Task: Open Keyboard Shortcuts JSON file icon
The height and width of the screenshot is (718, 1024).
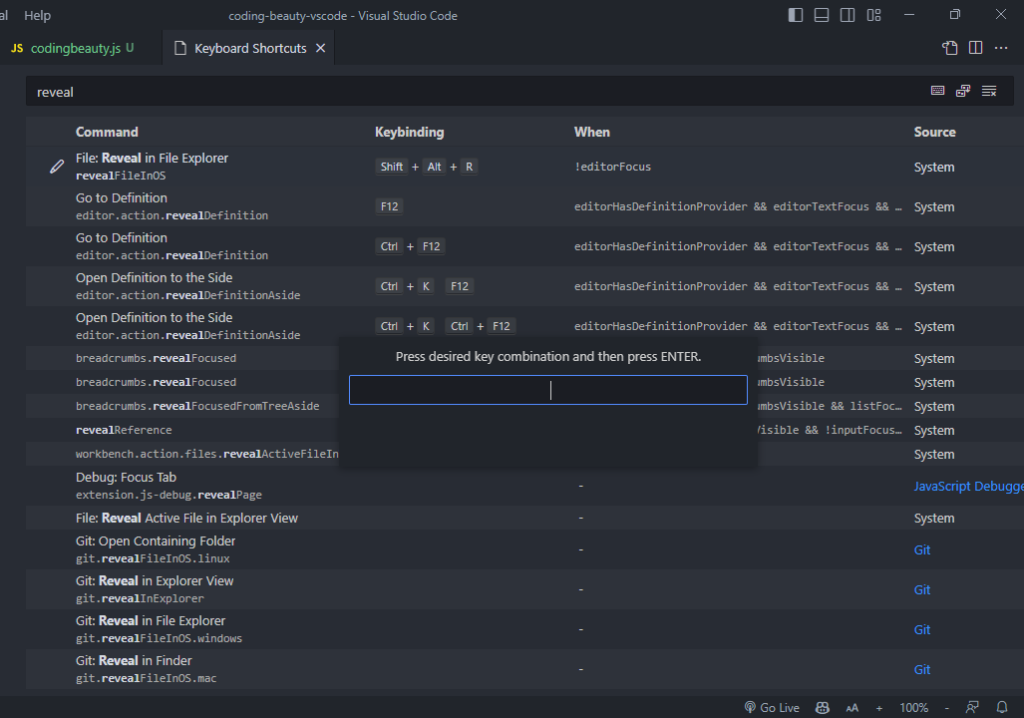Action: [949, 48]
